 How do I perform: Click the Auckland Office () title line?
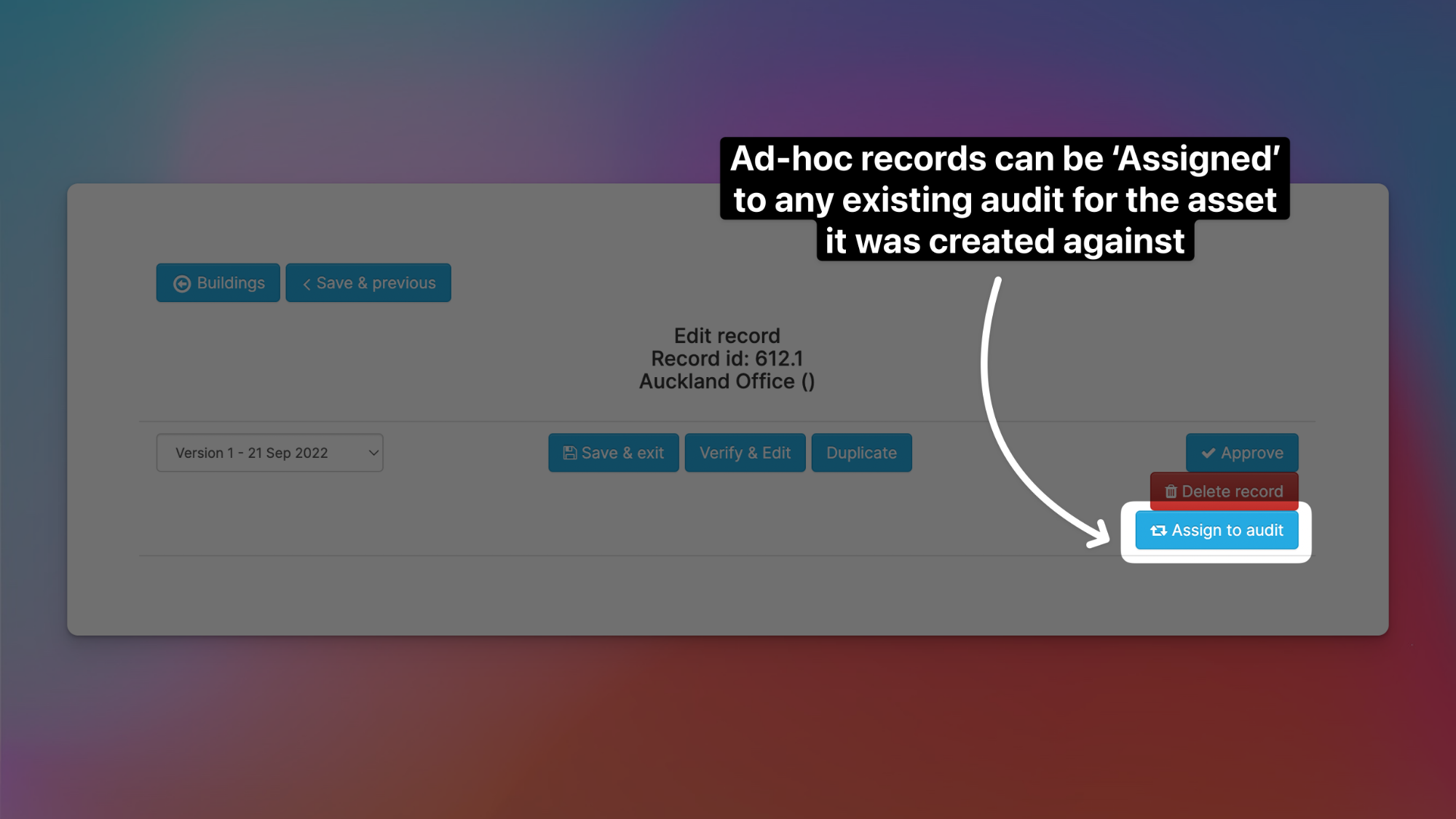[727, 381]
